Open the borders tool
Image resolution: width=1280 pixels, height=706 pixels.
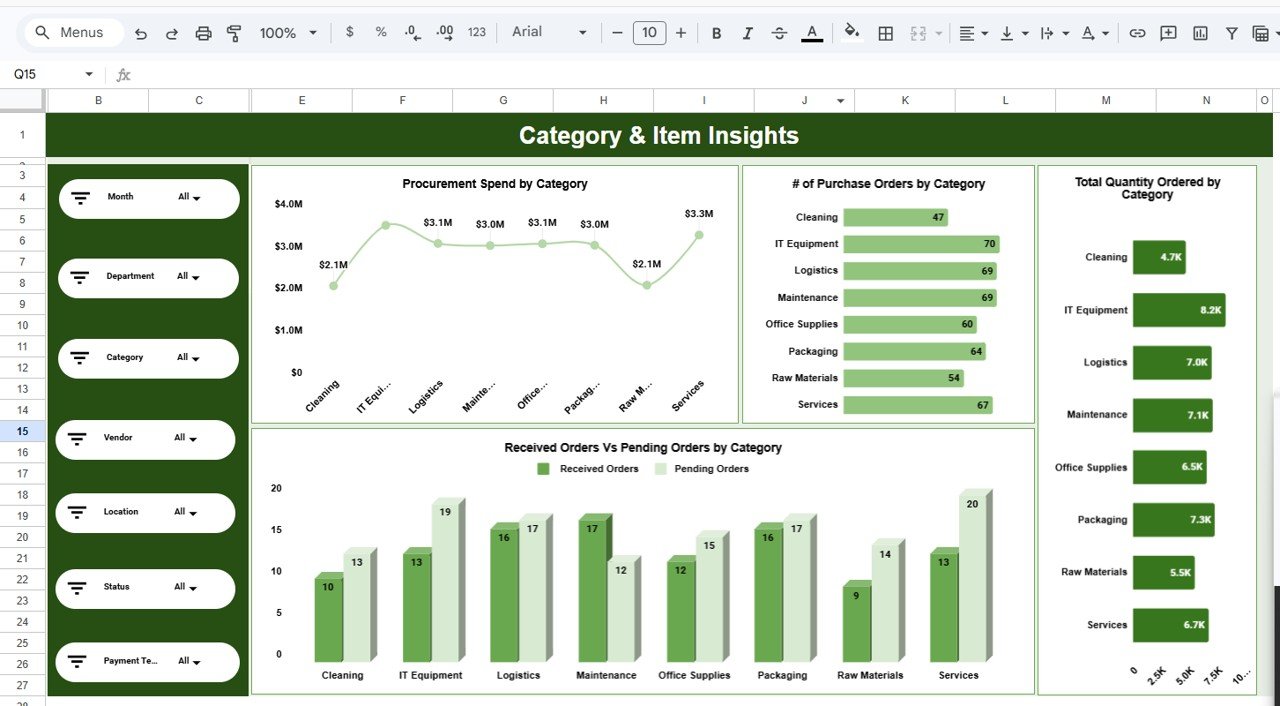(x=885, y=32)
